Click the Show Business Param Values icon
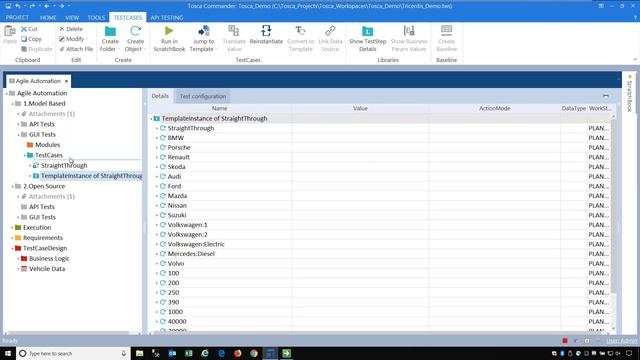Screen dimensions: 640x360 pos(409,31)
